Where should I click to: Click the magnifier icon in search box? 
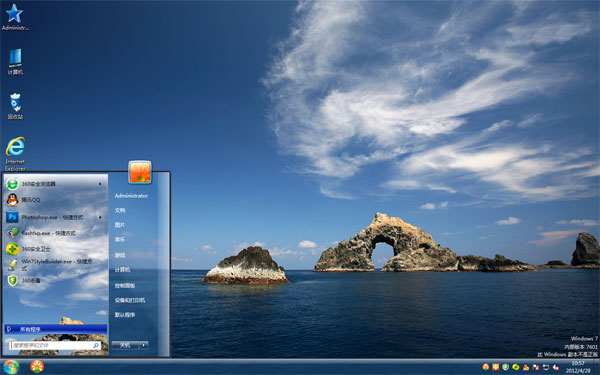point(96,345)
